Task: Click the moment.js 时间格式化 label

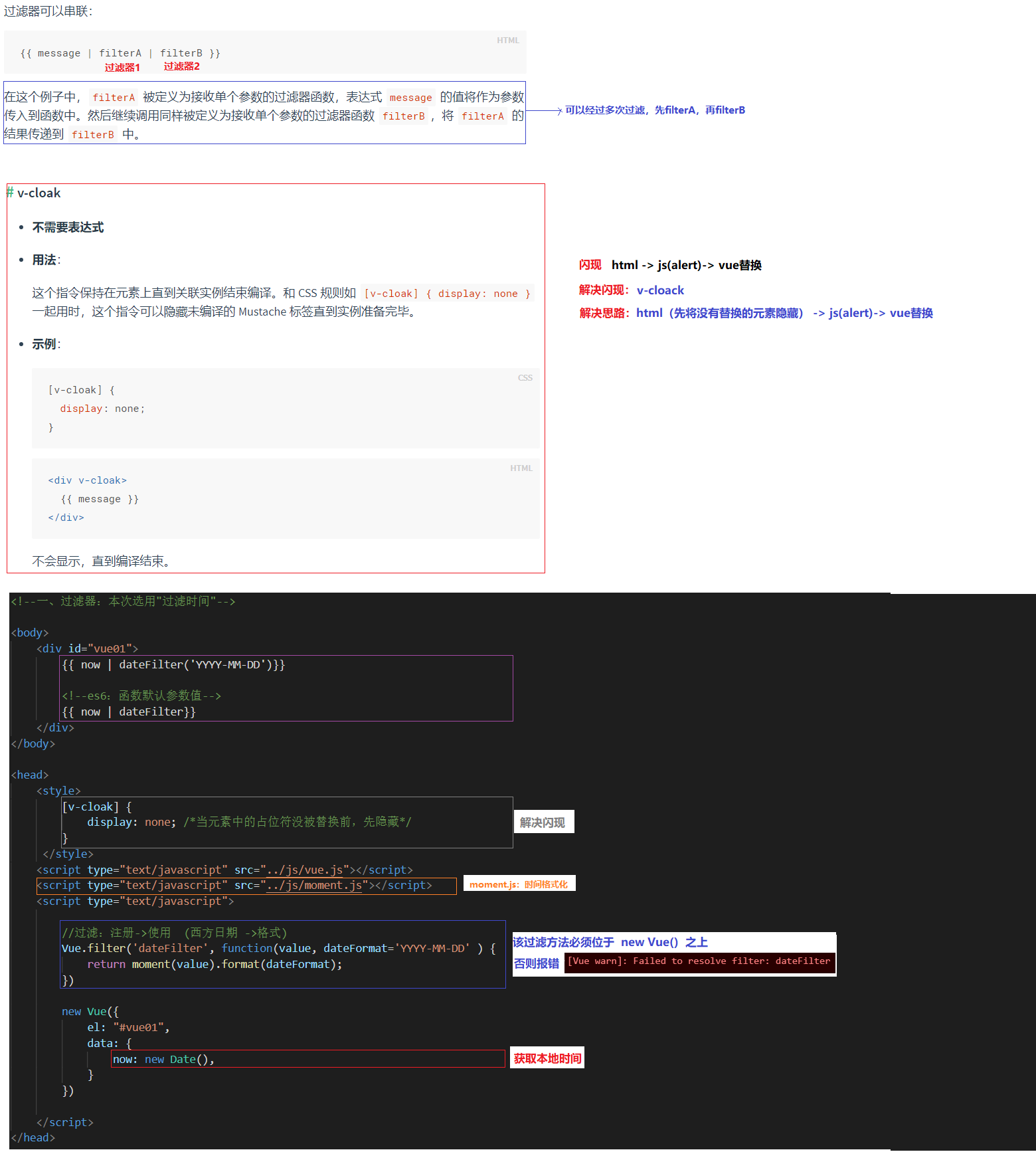Action: 518,884
